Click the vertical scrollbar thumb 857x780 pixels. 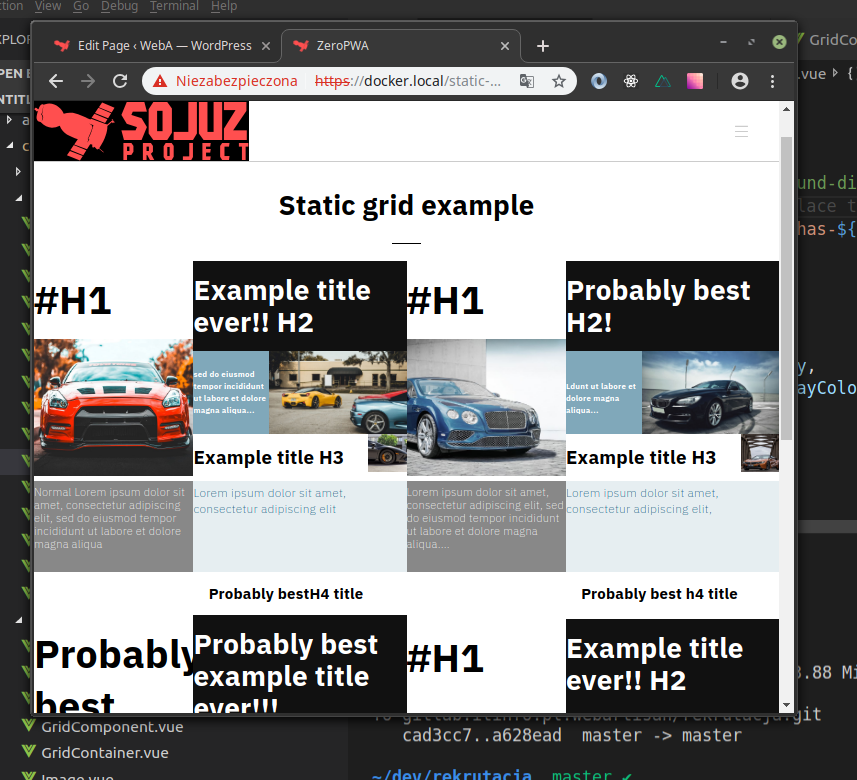pyautogui.click(x=786, y=288)
